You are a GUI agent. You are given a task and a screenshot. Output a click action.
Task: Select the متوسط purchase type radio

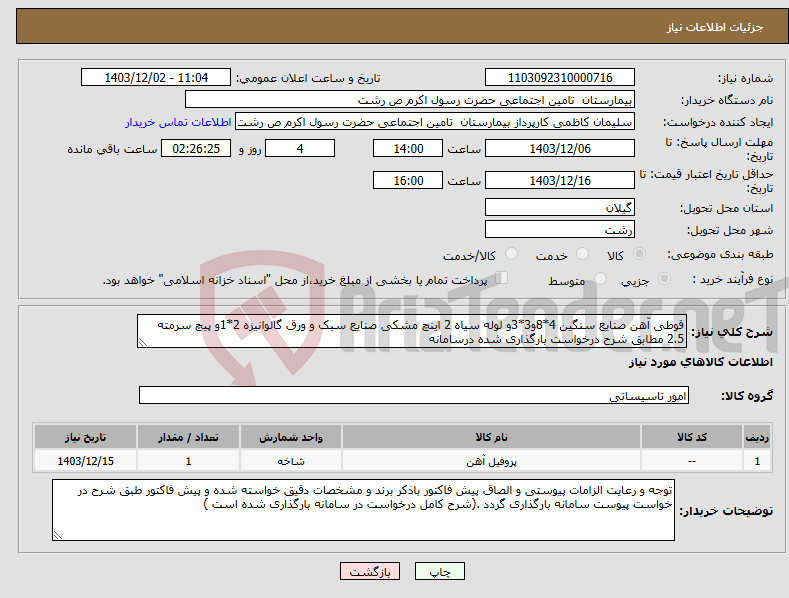[600, 278]
